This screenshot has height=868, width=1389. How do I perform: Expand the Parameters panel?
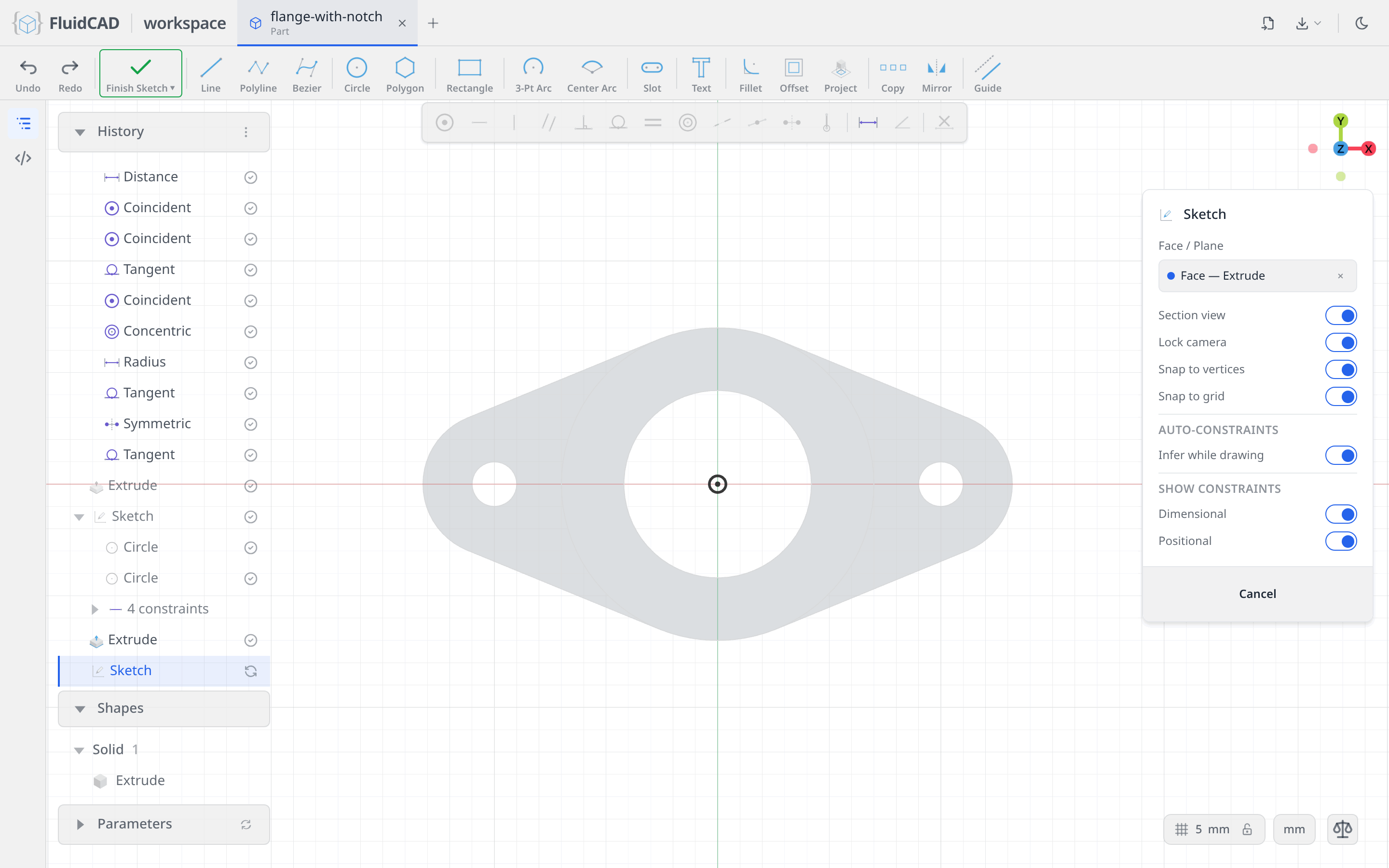(x=81, y=825)
